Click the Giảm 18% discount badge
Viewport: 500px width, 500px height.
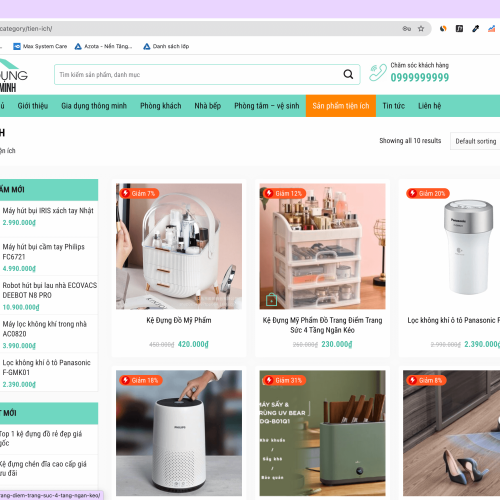(x=141, y=380)
